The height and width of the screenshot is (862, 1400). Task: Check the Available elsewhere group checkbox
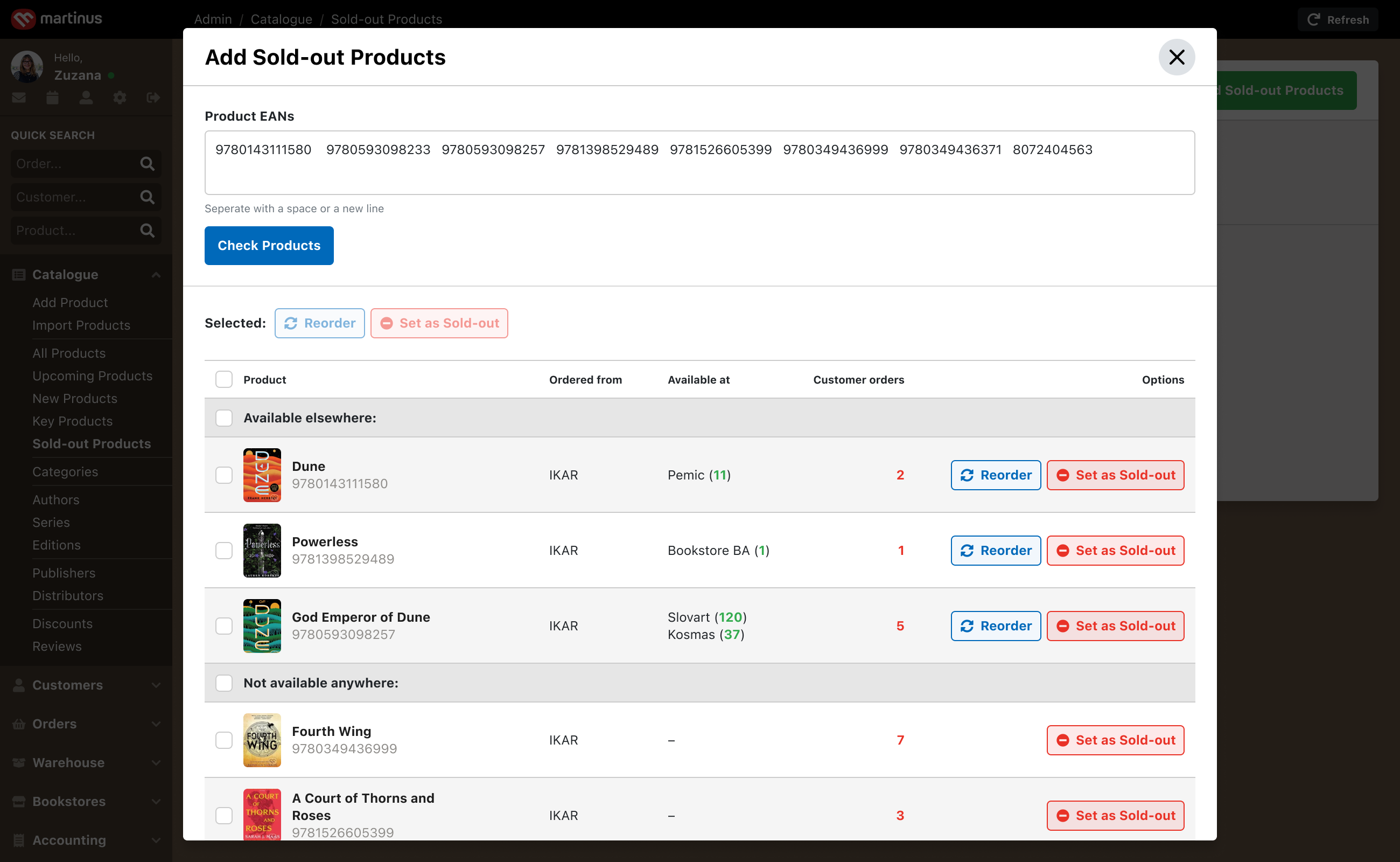(224, 418)
